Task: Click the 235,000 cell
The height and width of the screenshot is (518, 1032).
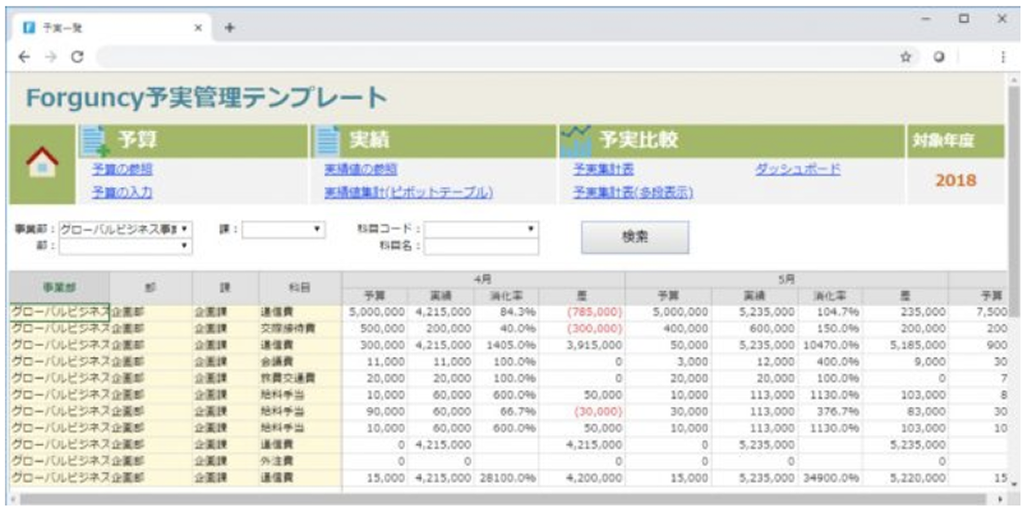Action: [906, 312]
